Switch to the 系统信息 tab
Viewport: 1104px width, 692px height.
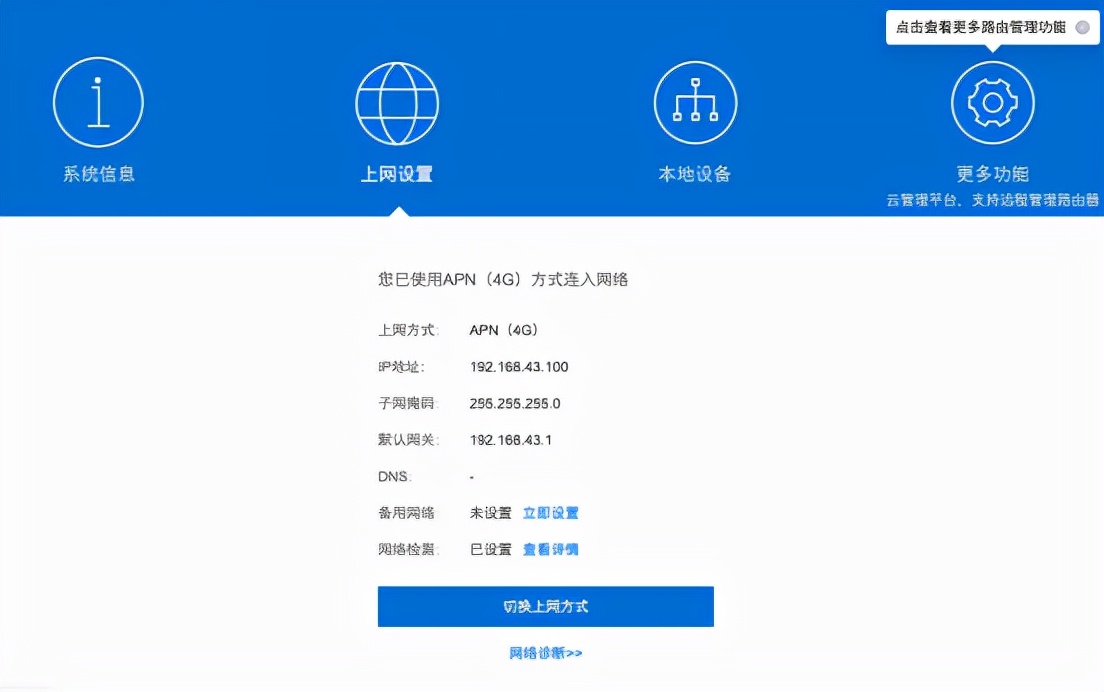98,172
